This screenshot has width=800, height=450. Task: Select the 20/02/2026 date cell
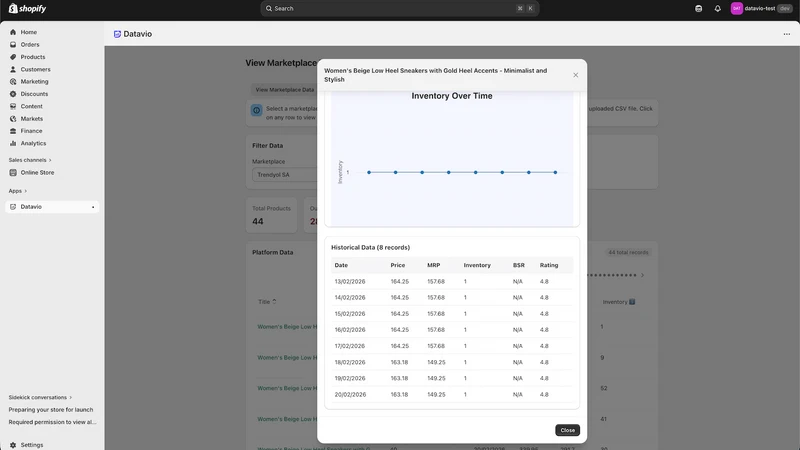click(350, 394)
